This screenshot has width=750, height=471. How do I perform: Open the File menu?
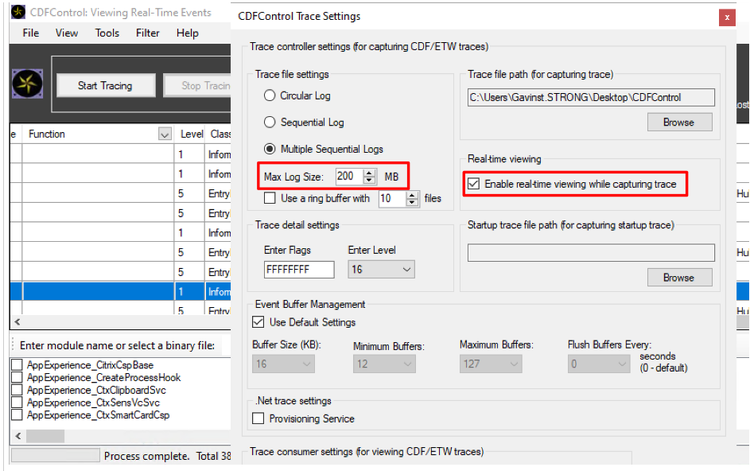click(31, 33)
